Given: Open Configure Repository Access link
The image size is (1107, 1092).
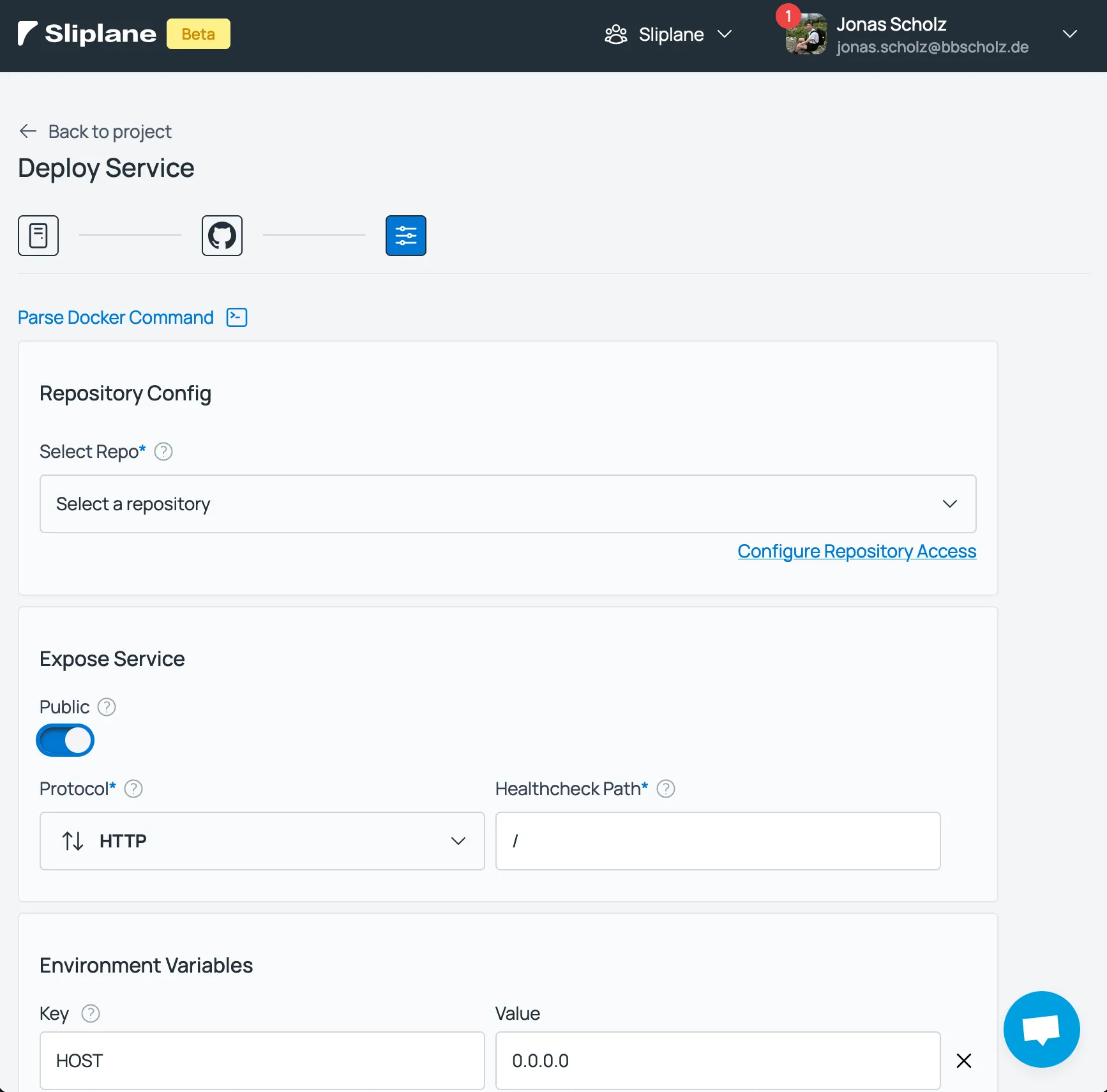Looking at the screenshot, I should coord(857,551).
